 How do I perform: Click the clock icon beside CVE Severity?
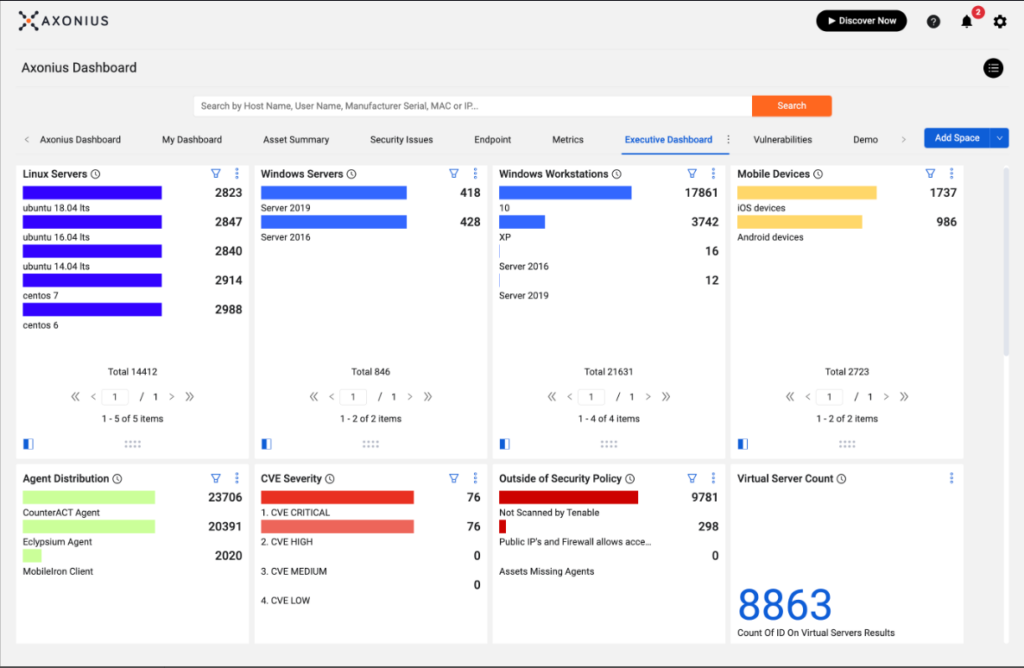coord(330,479)
